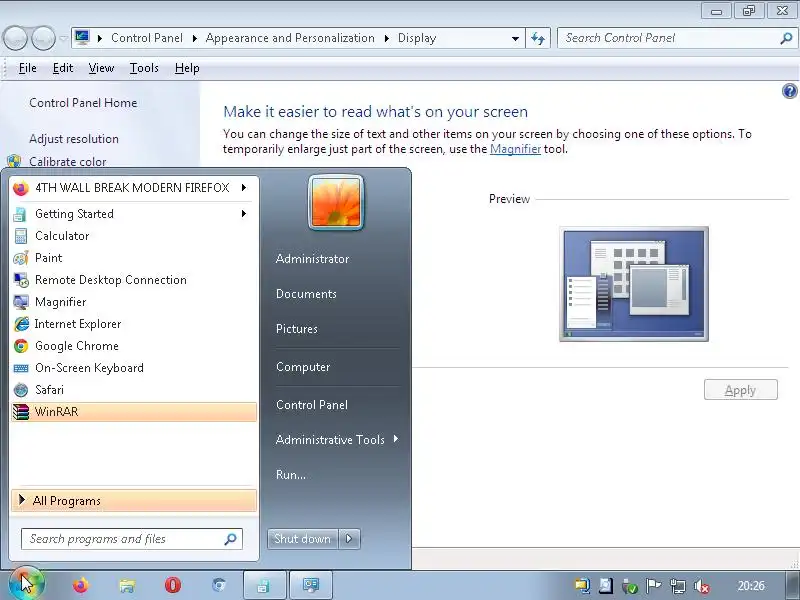The width and height of the screenshot is (800, 600).
Task: Click the Search programs and files box
Action: click(132, 539)
